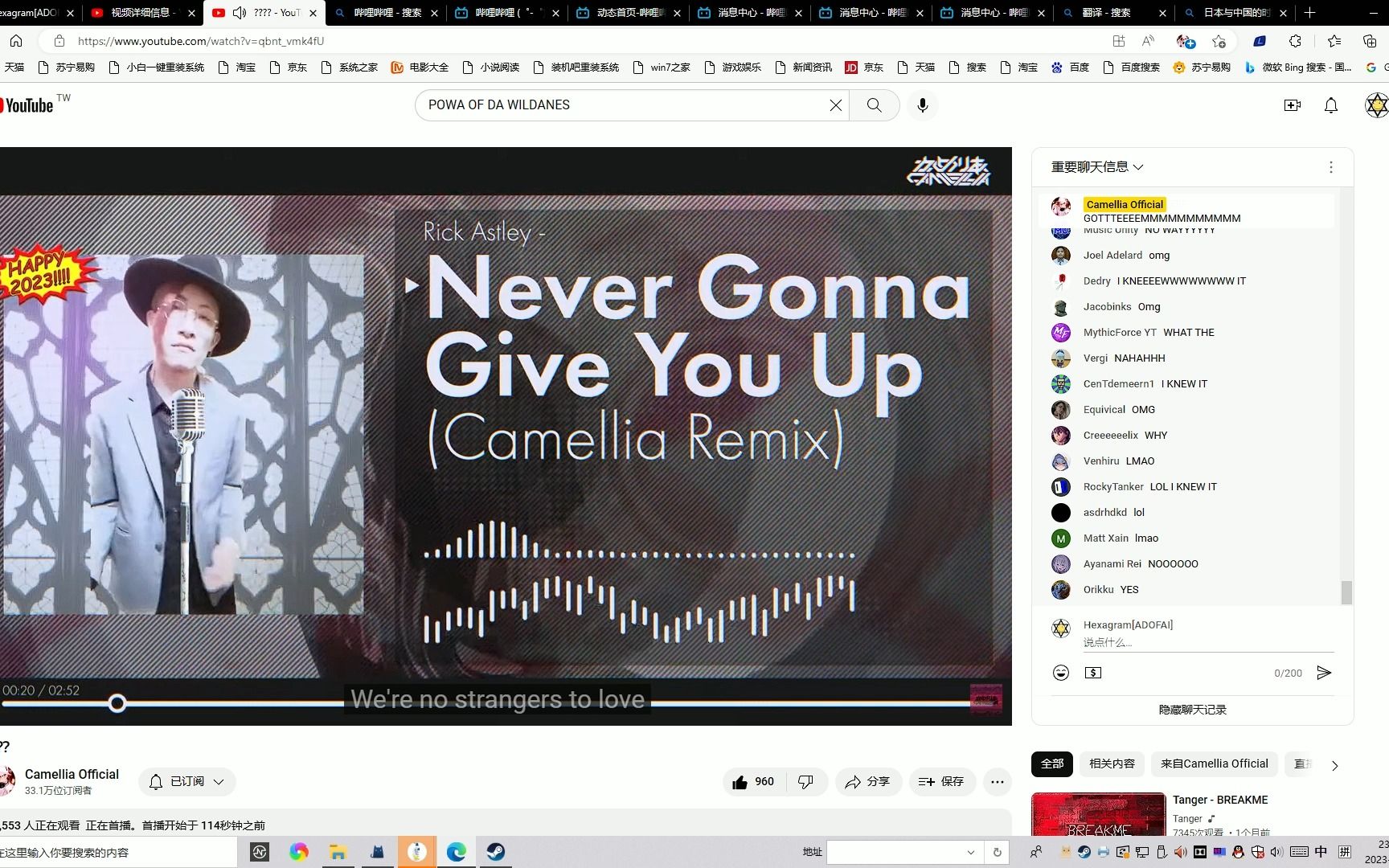Expand the taskbar address dropdown
Image resolution: width=1389 pixels, height=868 pixels.
click(971, 852)
